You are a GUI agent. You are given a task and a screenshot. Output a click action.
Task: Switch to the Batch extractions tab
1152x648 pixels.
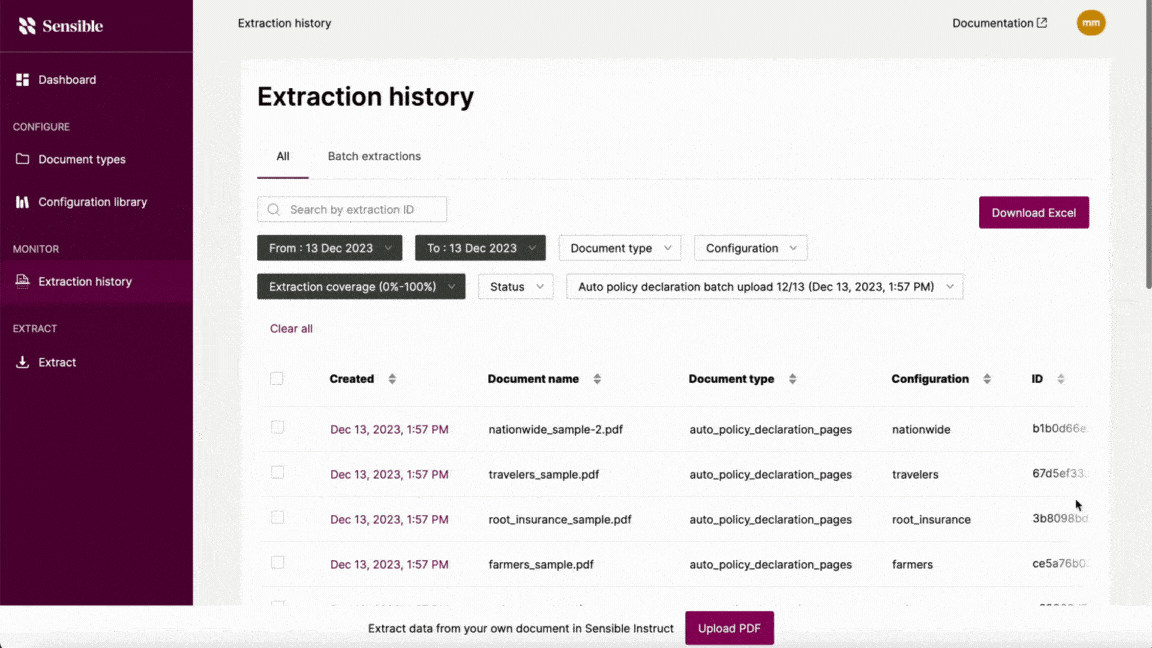(374, 156)
